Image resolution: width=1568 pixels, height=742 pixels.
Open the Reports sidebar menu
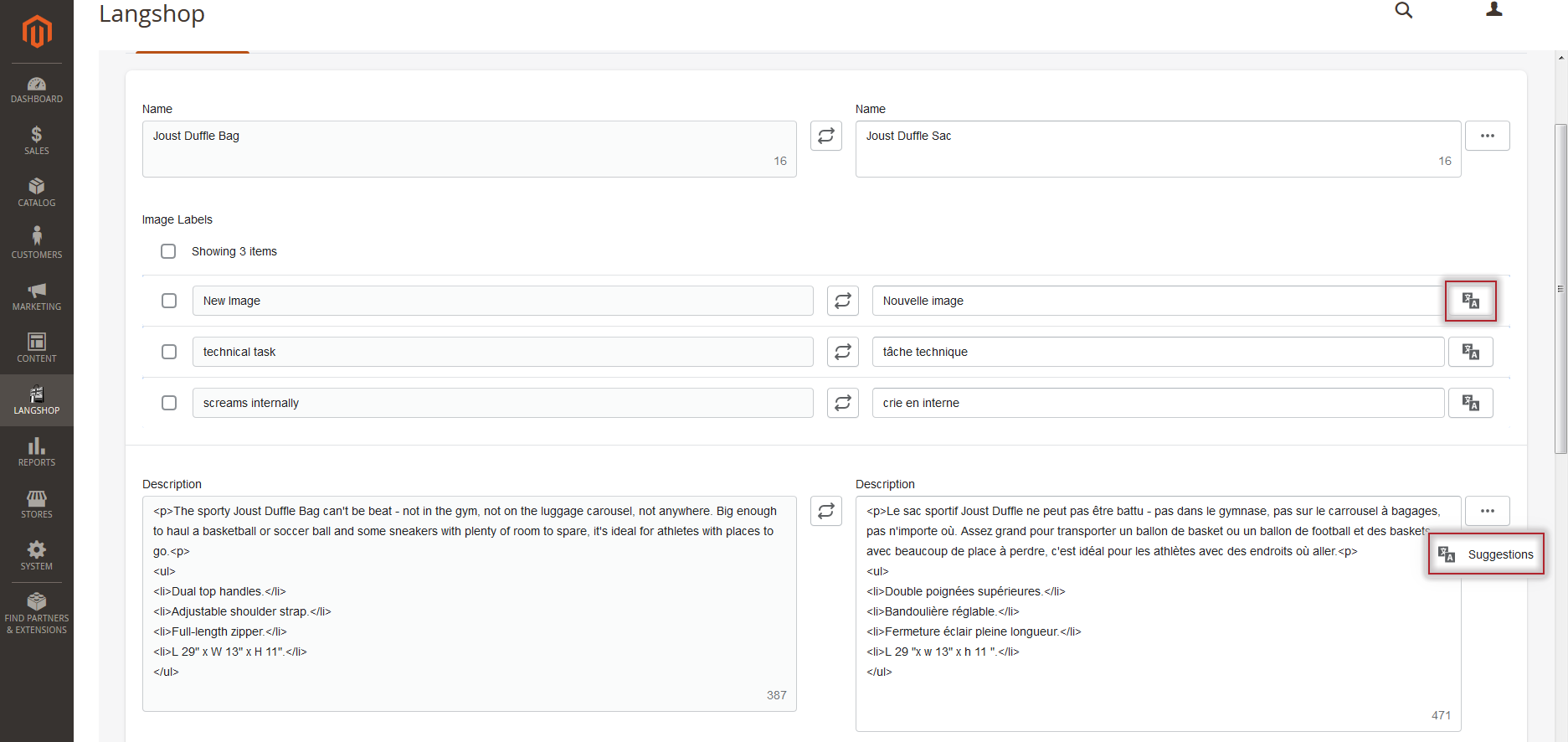pyautogui.click(x=37, y=452)
